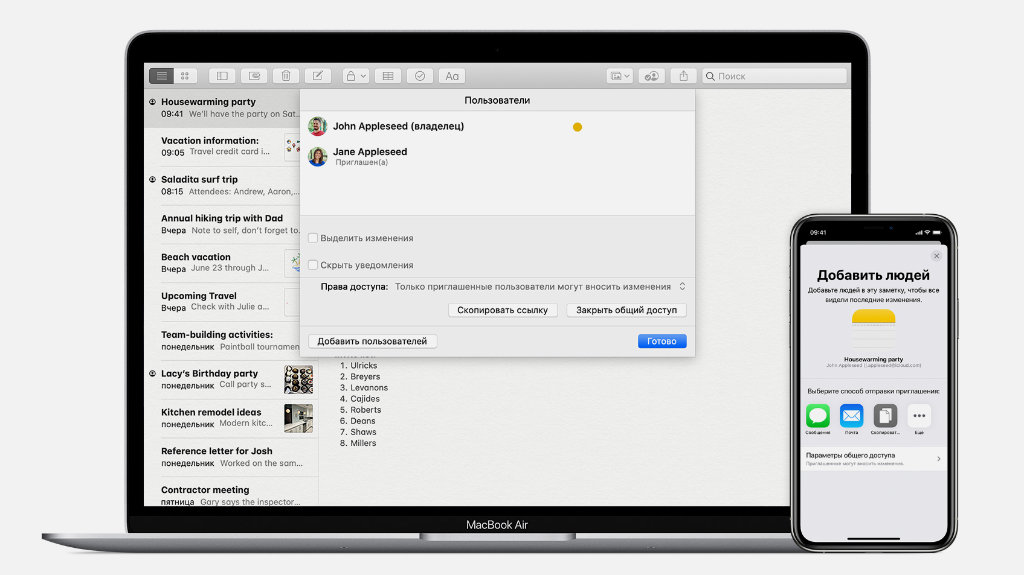This screenshot has height=575, width=1024.
Task: Click list entry Millers in note
Action: pos(363,443)
